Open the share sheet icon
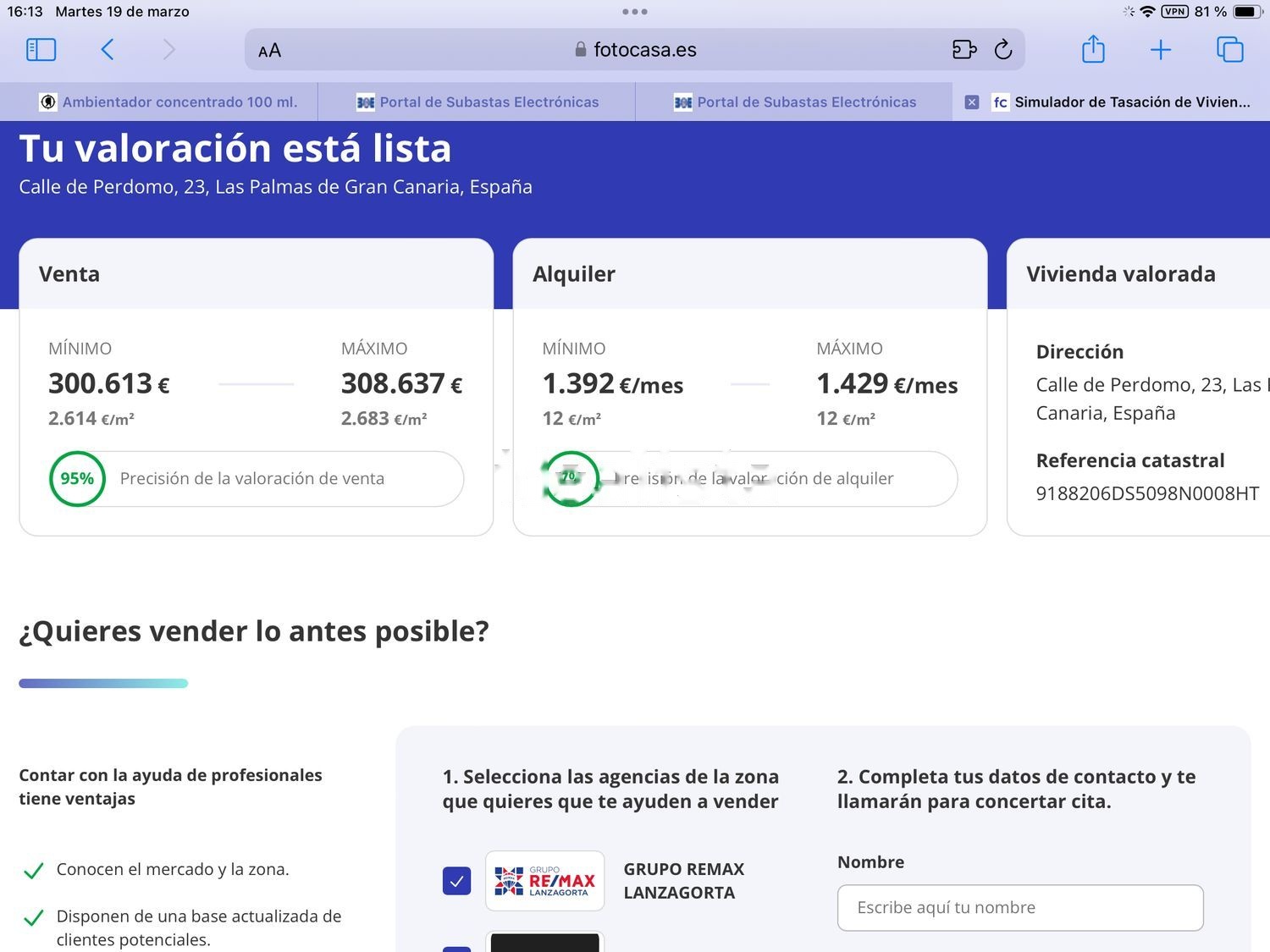This screenshot has width=1270, height=952. click(x=1093, y=49)
